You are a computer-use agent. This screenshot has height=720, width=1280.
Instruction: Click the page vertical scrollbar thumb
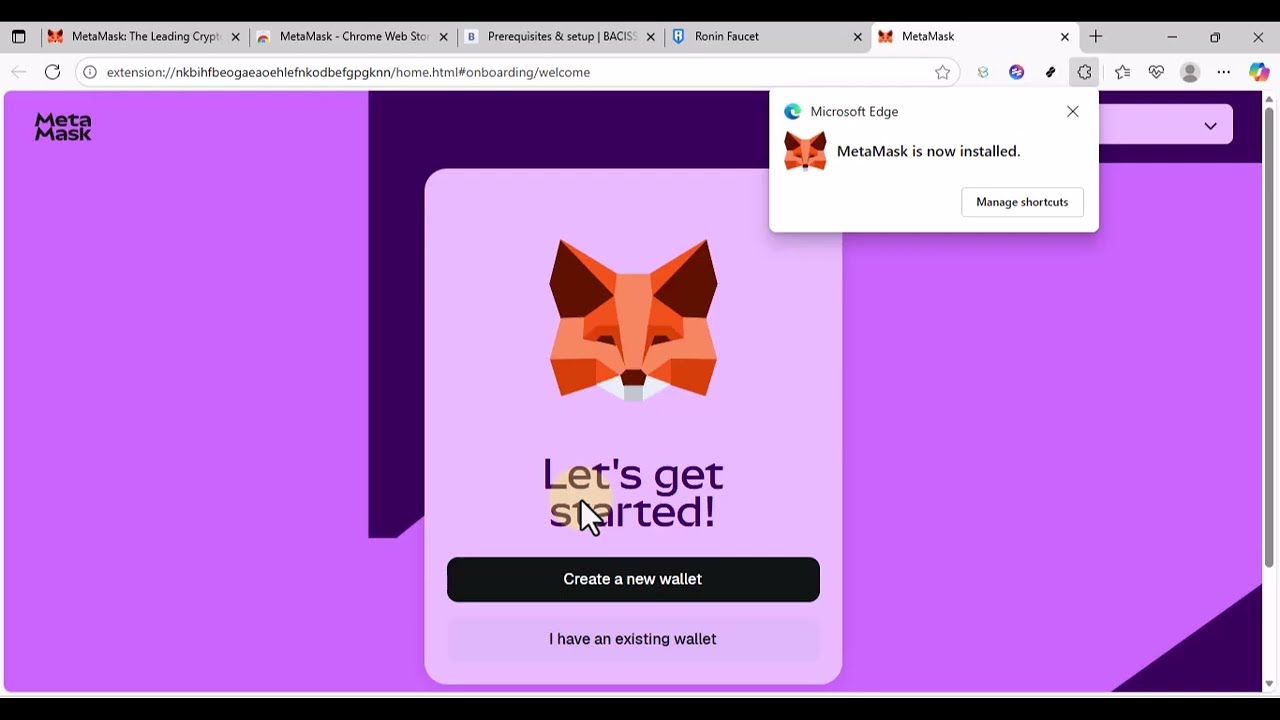pyautogui.click(x=1269, y=337)
